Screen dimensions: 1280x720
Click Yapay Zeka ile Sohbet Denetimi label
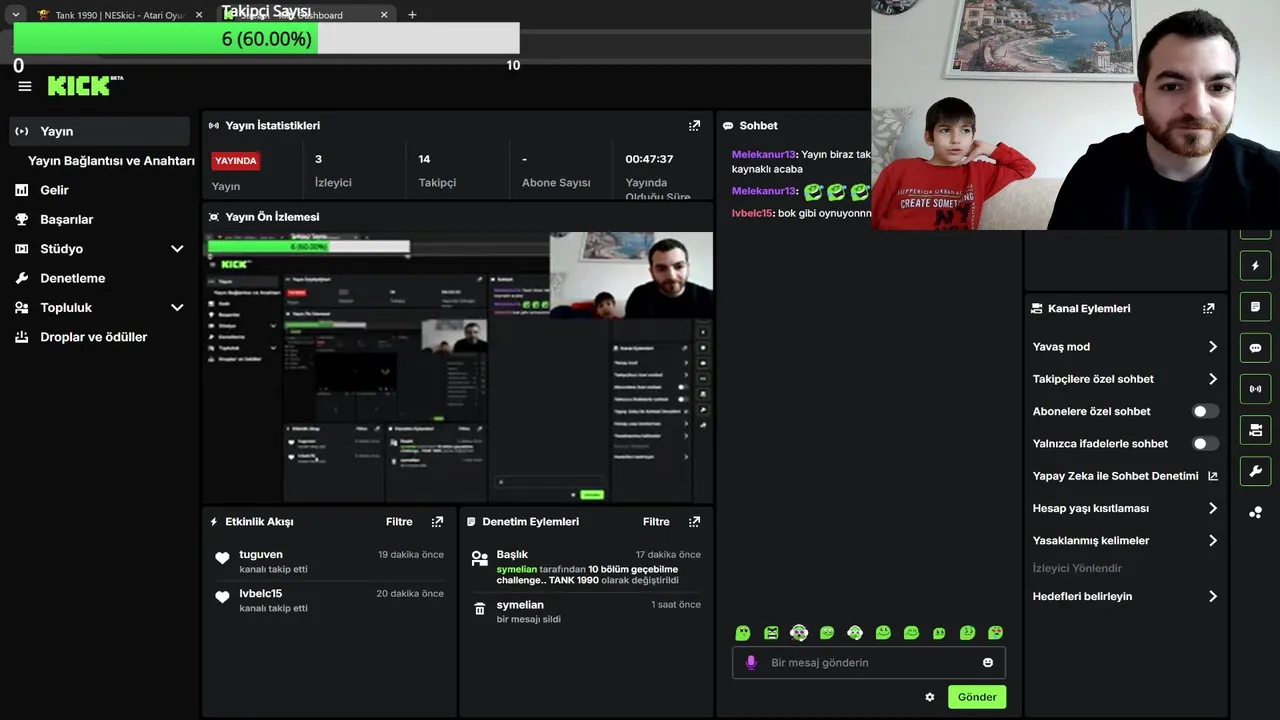coord(1115,476)
